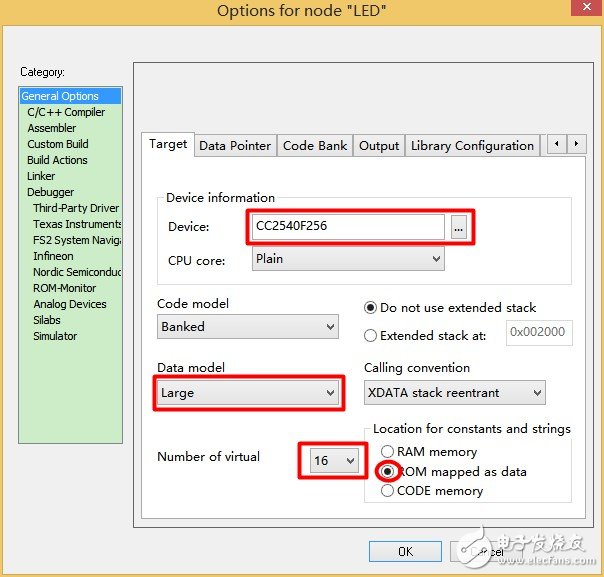604x577 pixels.
Task: Select CODE memory radio button
Action: point(387,491)
